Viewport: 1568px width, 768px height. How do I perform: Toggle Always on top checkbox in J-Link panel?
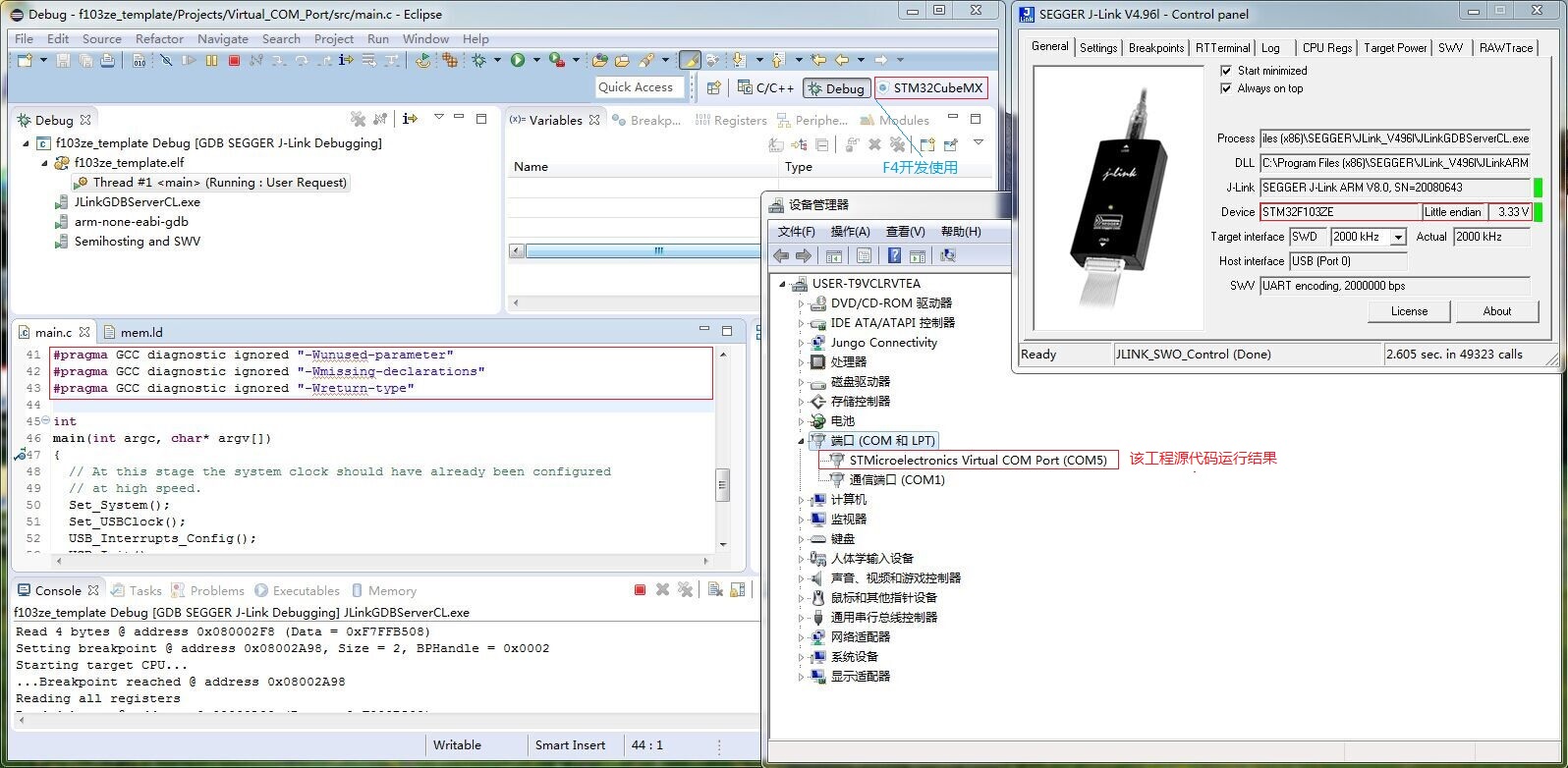tap(1226, 88)
